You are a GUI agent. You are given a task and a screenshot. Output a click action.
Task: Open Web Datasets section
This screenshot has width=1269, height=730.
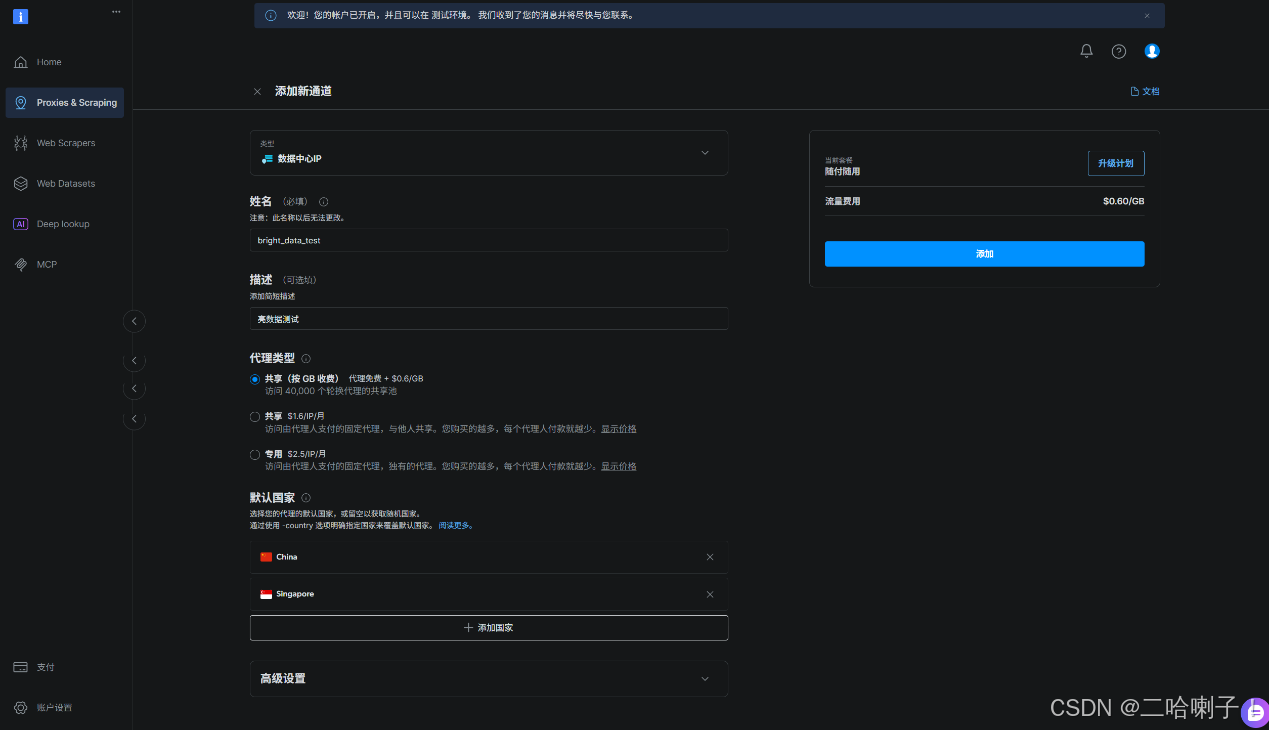(x=66, y=184)
